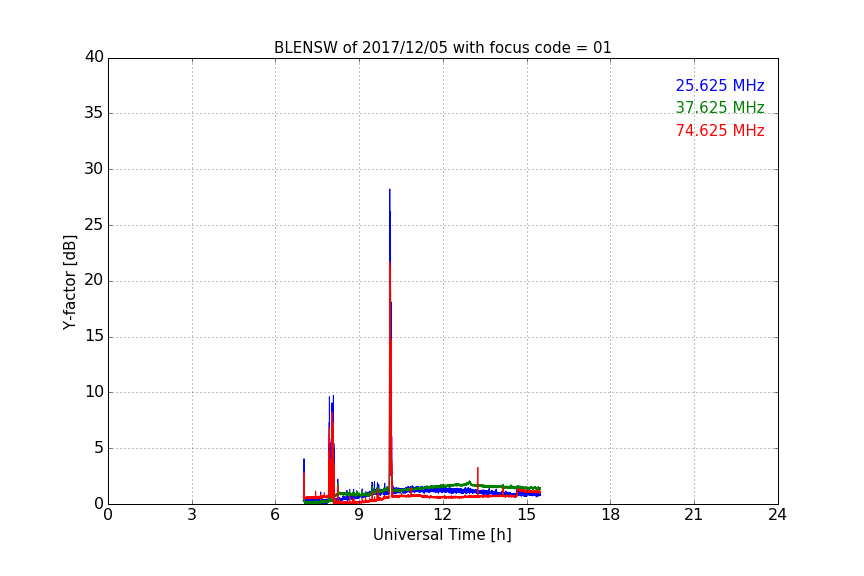
Task: Click the x-axis tick label 9
Action: pos(359,515)
